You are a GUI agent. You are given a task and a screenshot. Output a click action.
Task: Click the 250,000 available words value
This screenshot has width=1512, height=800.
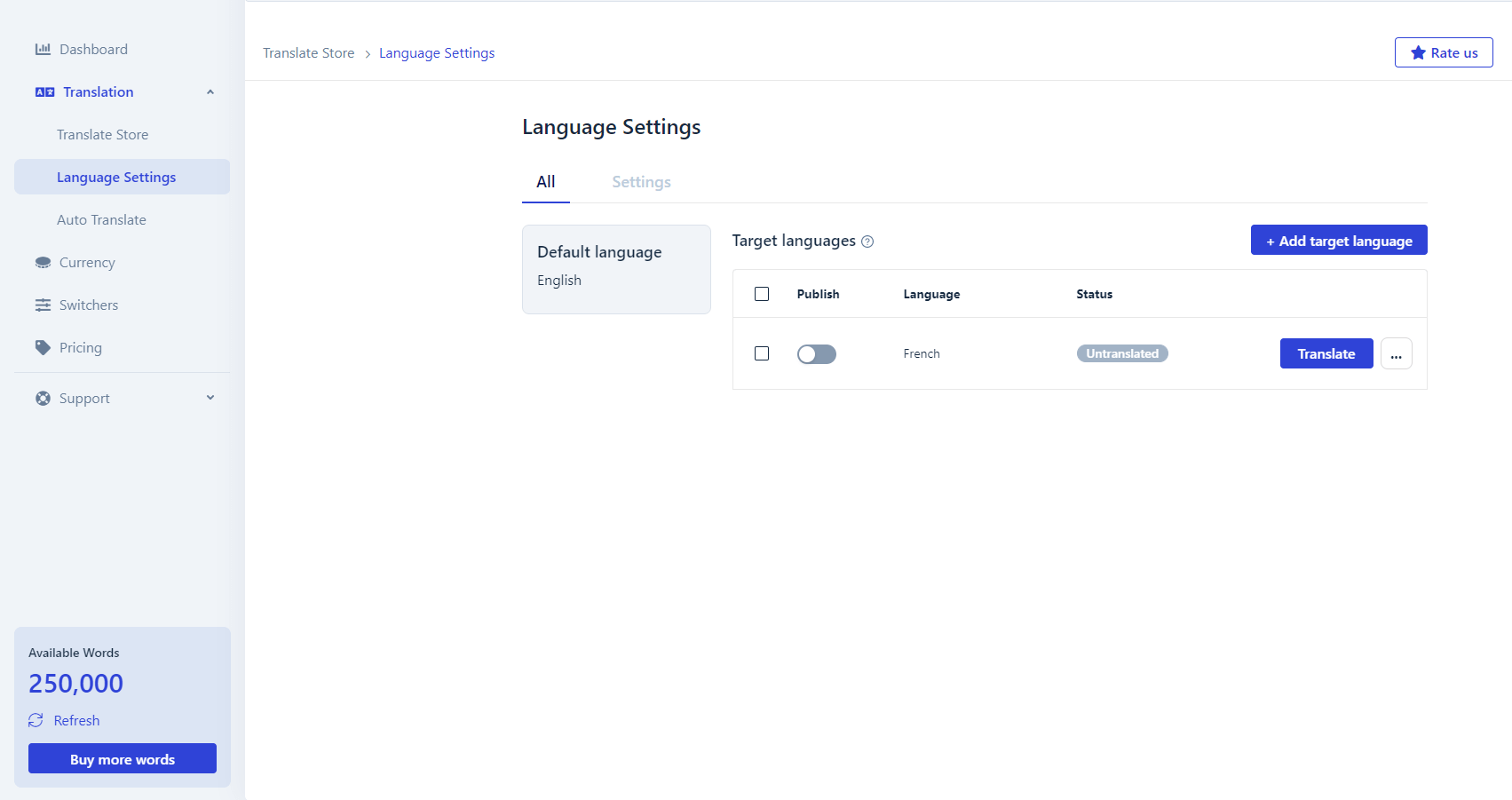(75, 684)
